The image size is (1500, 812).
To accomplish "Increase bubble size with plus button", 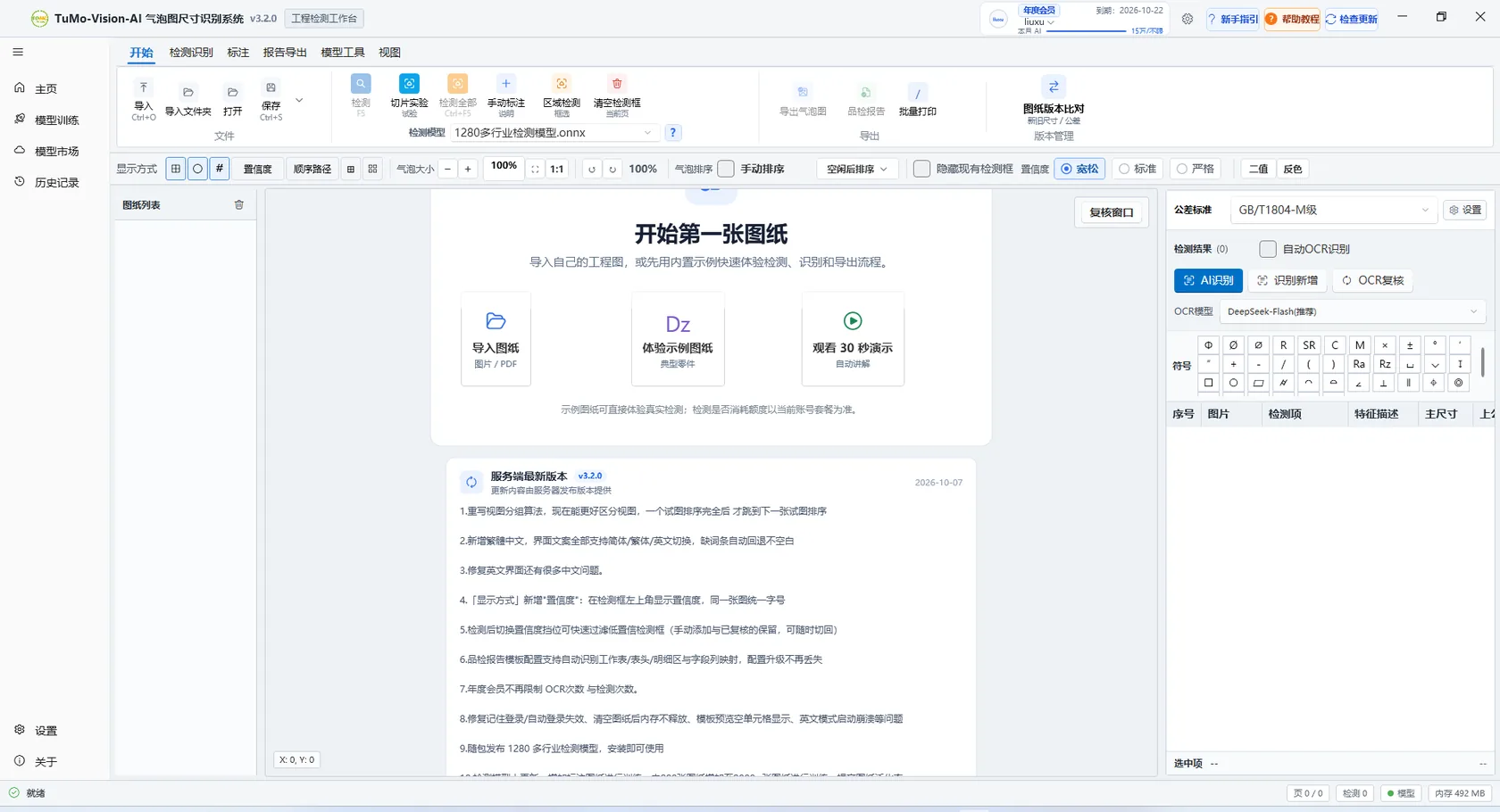I will tap(467, 169).
